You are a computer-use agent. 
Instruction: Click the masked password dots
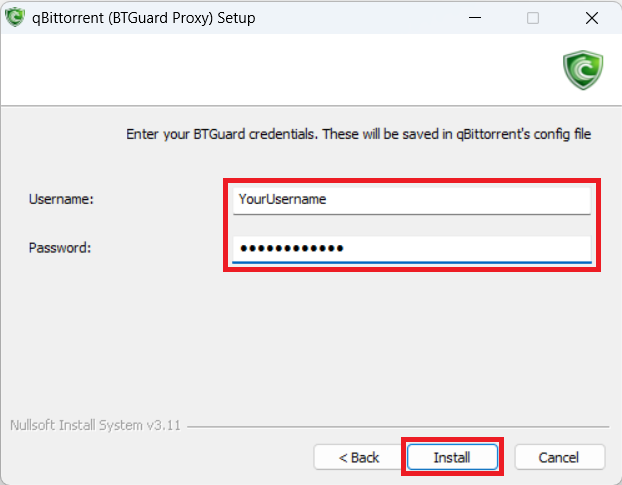289,247
